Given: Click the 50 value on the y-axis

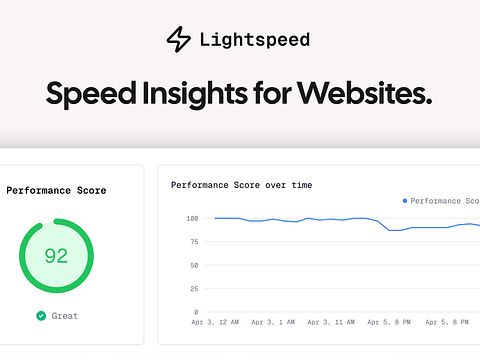Looking at the screenshot, I should 194,265.
